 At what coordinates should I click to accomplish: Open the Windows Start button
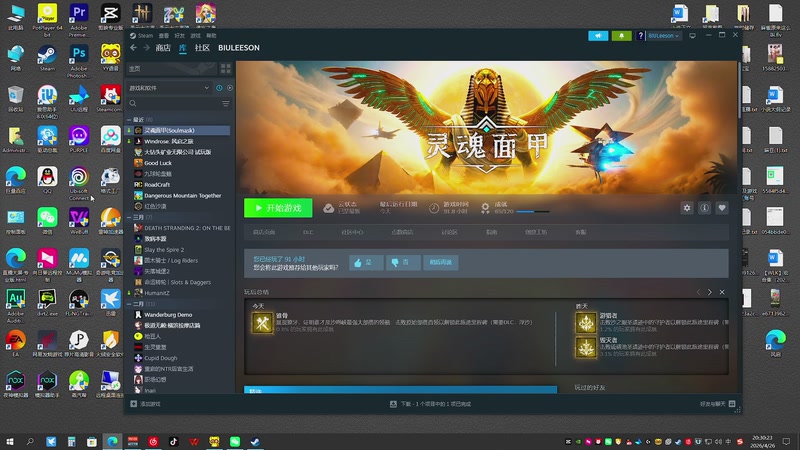(9, 441)
